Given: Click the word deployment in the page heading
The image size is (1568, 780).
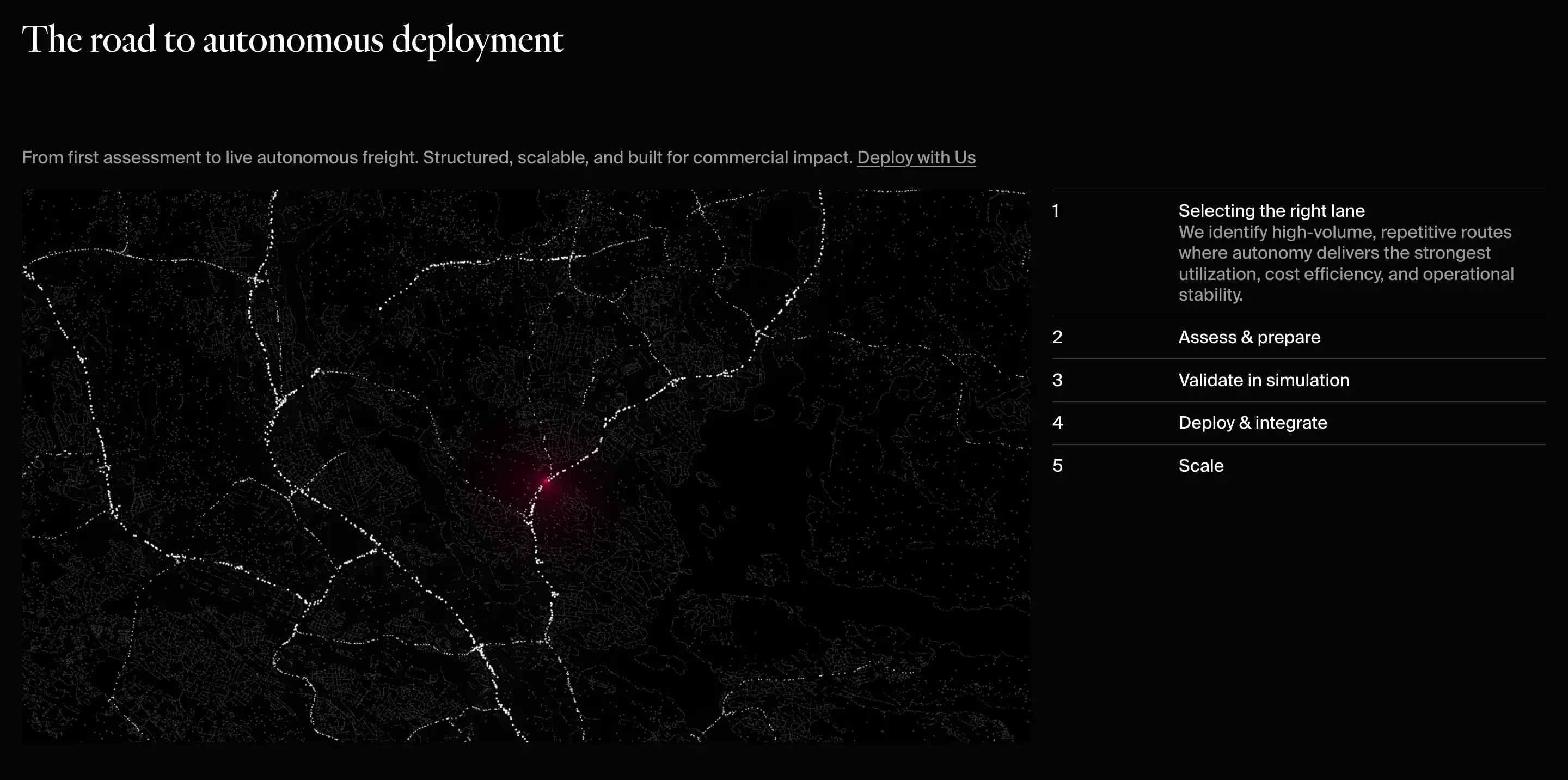Looking at the screenshot, I should 477,40.
